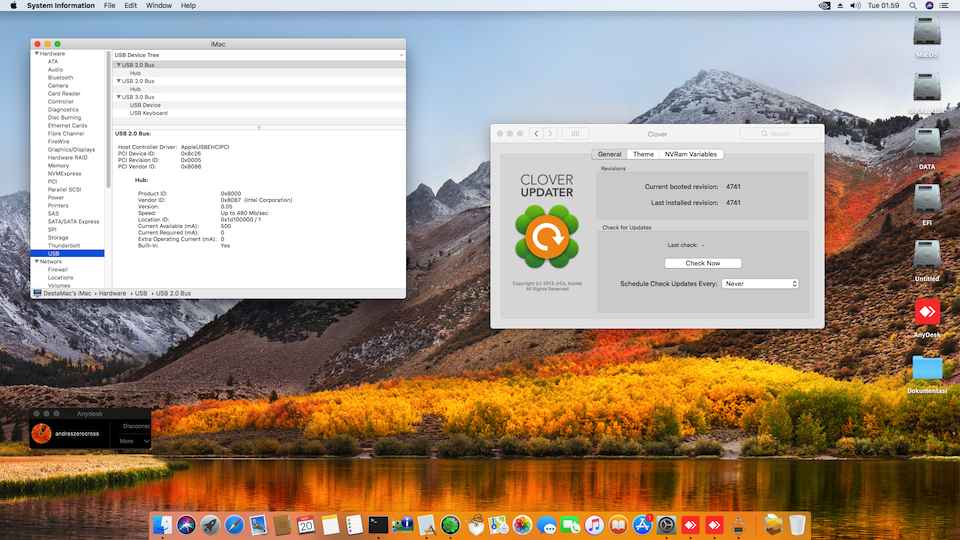Go back in Clover preferences pane

point(536,133)
